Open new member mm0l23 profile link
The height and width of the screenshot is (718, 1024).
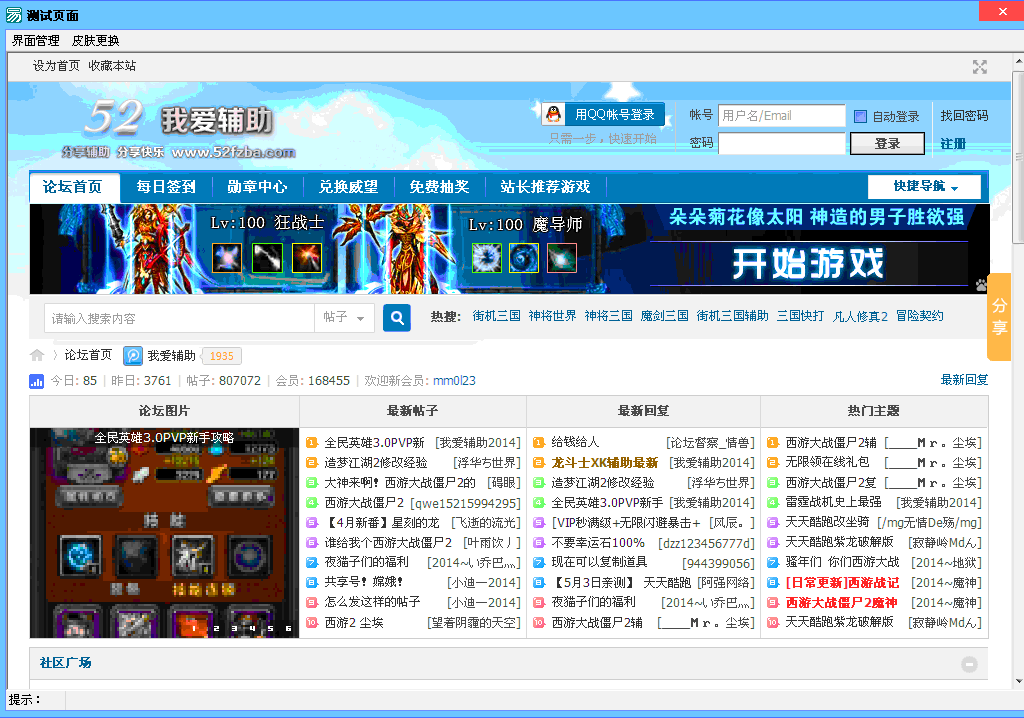455,380
